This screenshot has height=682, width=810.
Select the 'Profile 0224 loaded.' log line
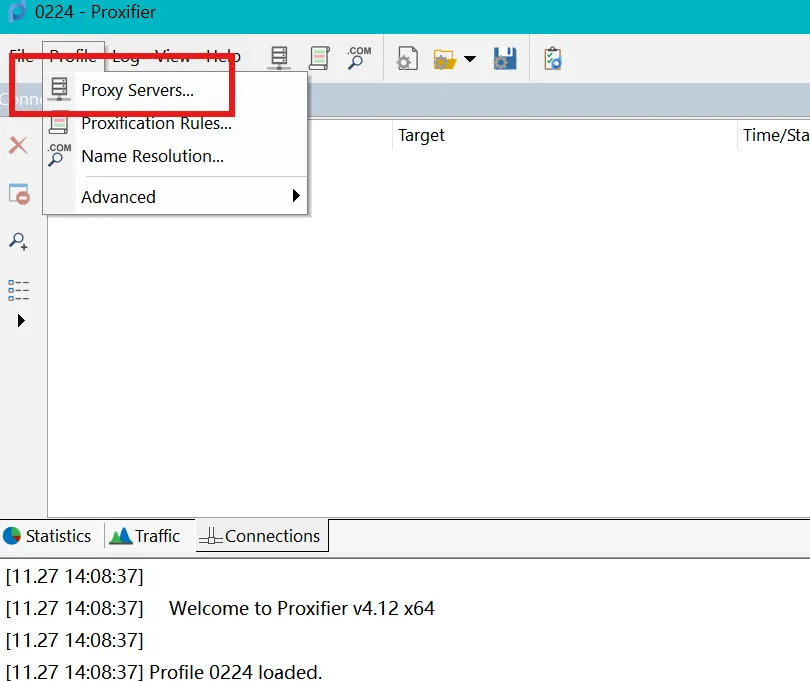[x=236, y=672]
